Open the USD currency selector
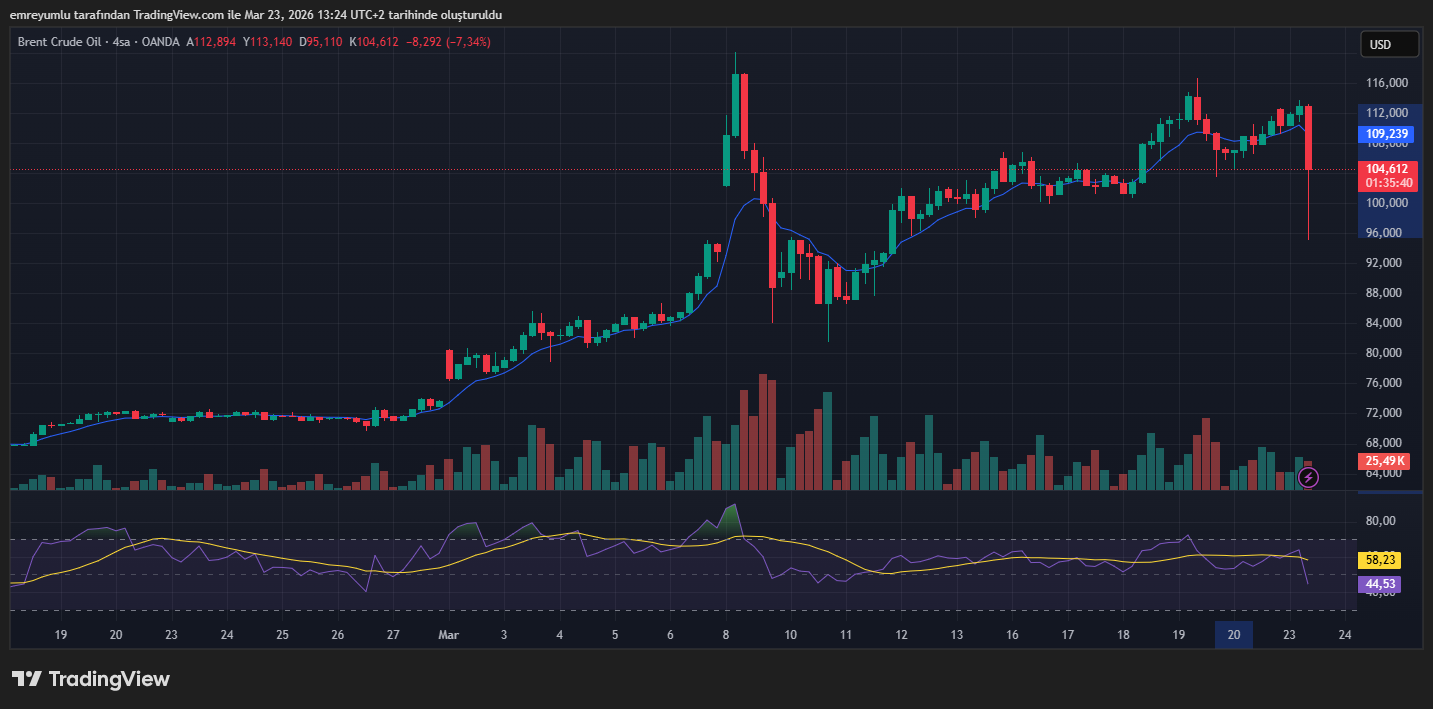 (1389, 44)
